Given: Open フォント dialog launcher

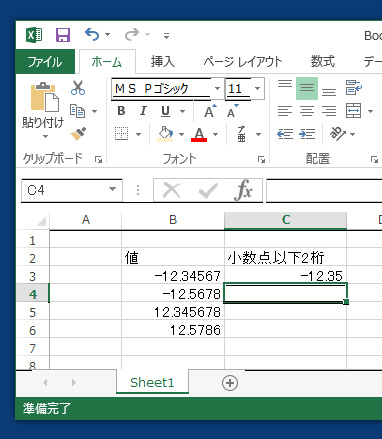Looking at the screenshot, I should point(261,160).
